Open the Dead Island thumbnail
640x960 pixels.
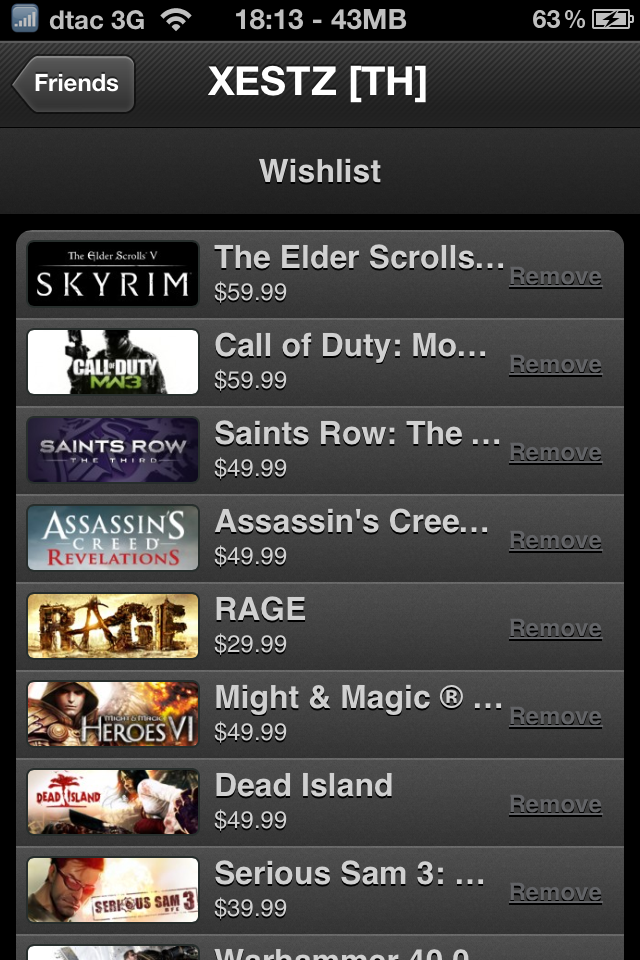pyautogui.click(x=113, y=802)
